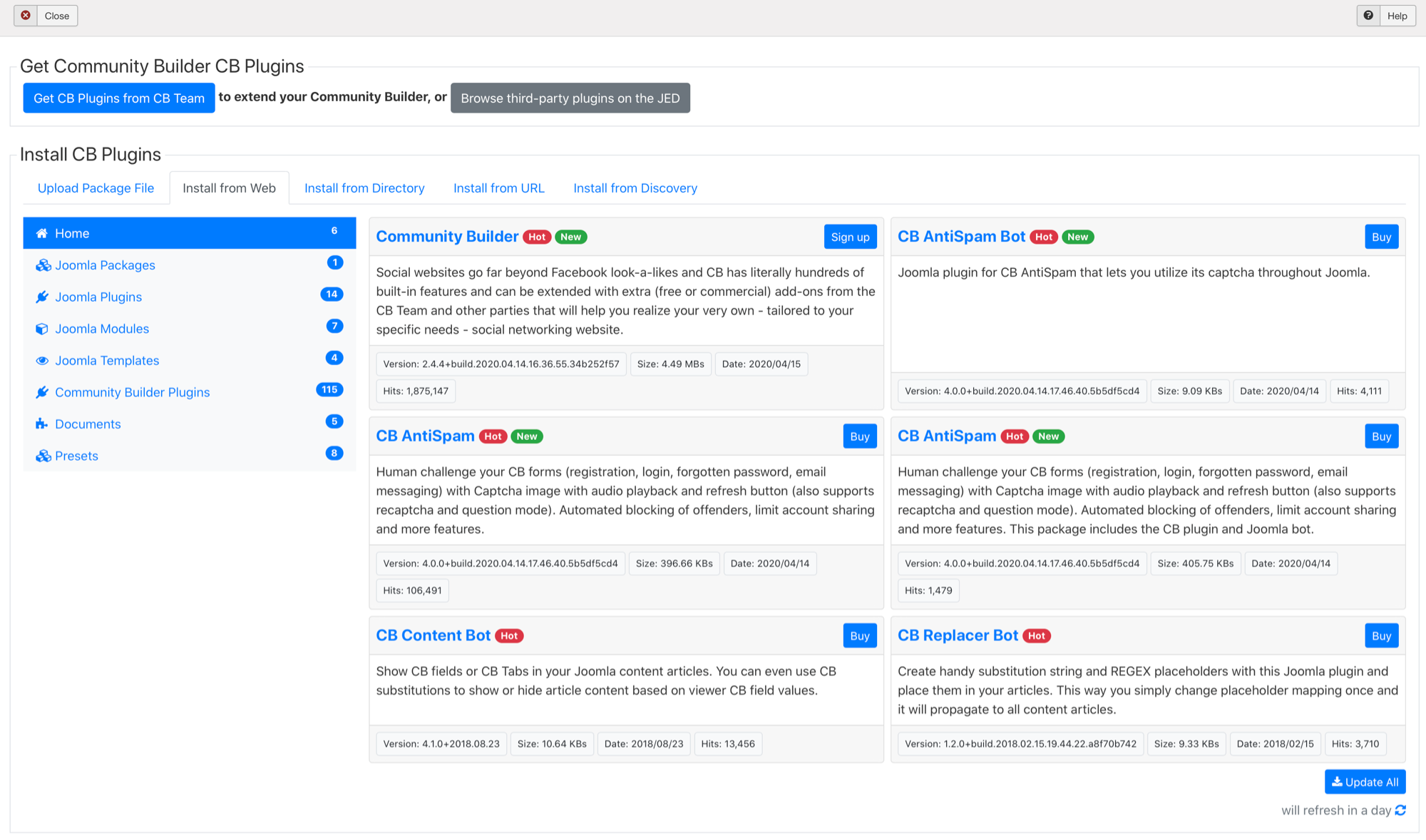The height and width of the screenshot is (840, 1426).
Task: Click the 14 count badge for Joomla Plugins
Action: pyautogui.click(x=332, y=294)
